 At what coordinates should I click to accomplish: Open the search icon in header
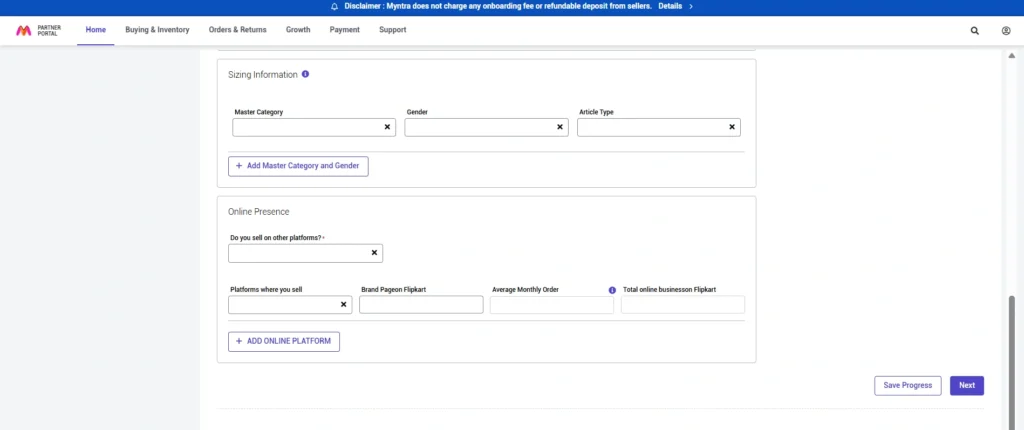tap(975, 31)
